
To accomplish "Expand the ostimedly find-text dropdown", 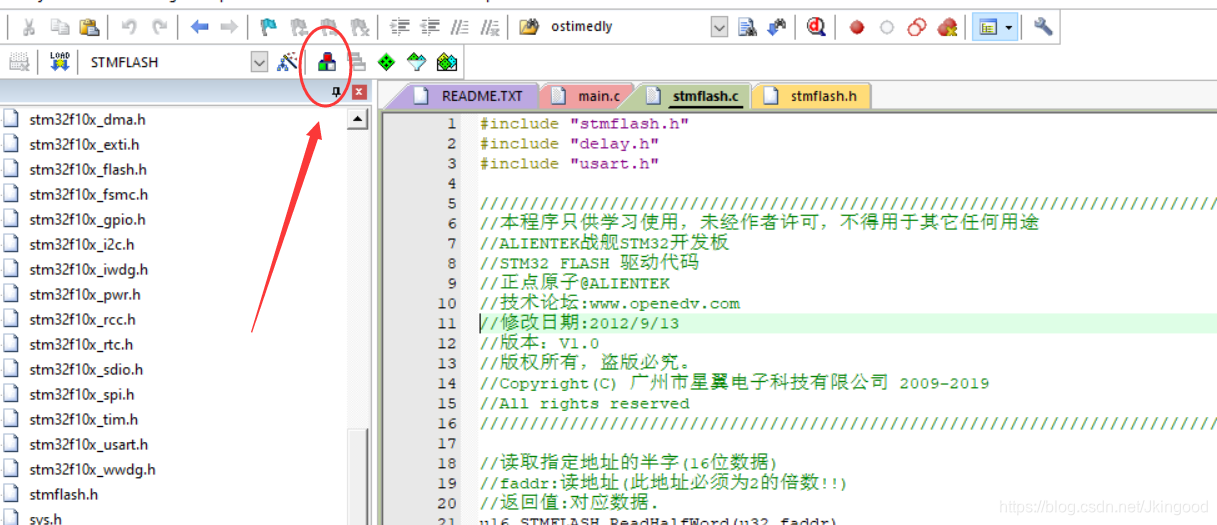I will [719, 27].
